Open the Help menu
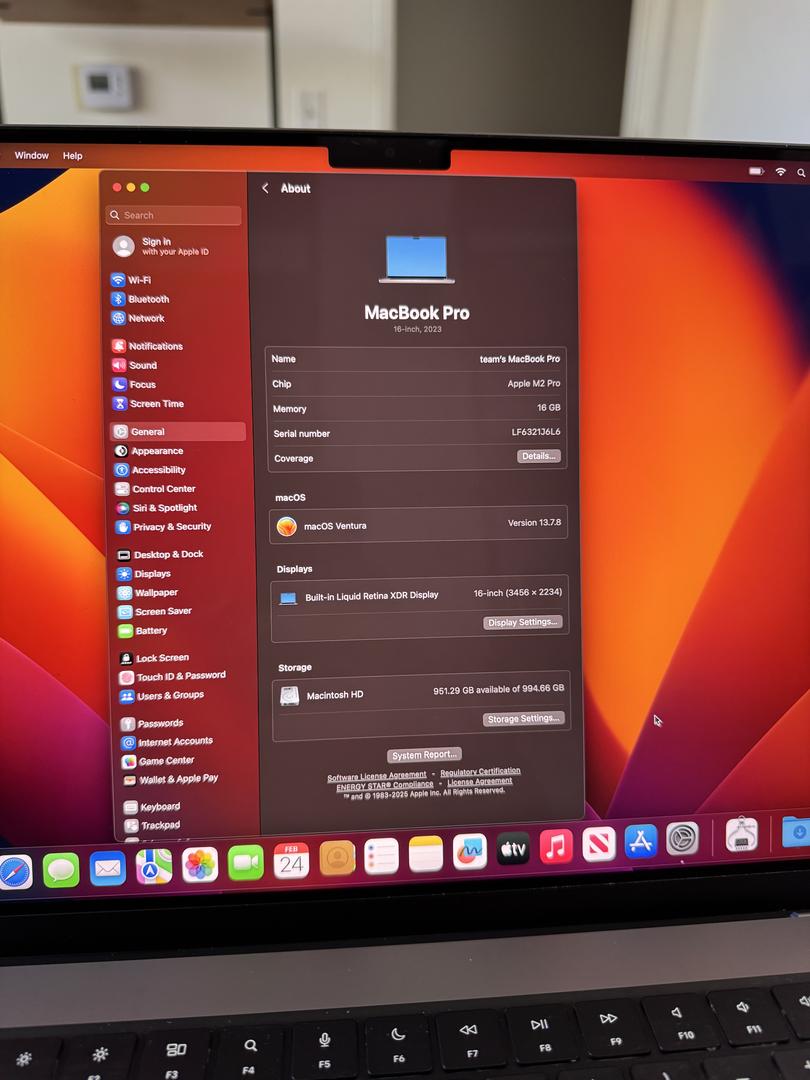 coord(73,156)
